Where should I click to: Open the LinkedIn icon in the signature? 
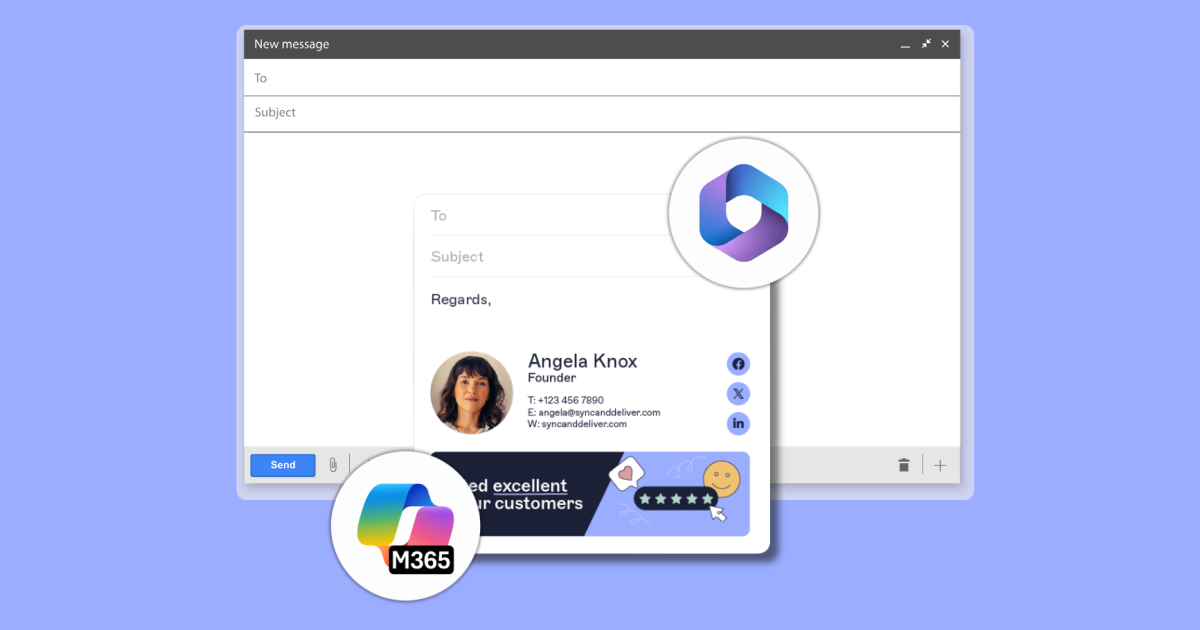click(738, 424)
